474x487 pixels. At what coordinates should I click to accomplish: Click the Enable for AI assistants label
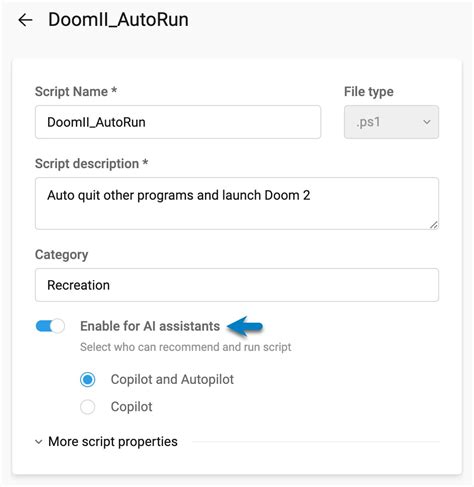pyautogui.click(x=150, y=326)
